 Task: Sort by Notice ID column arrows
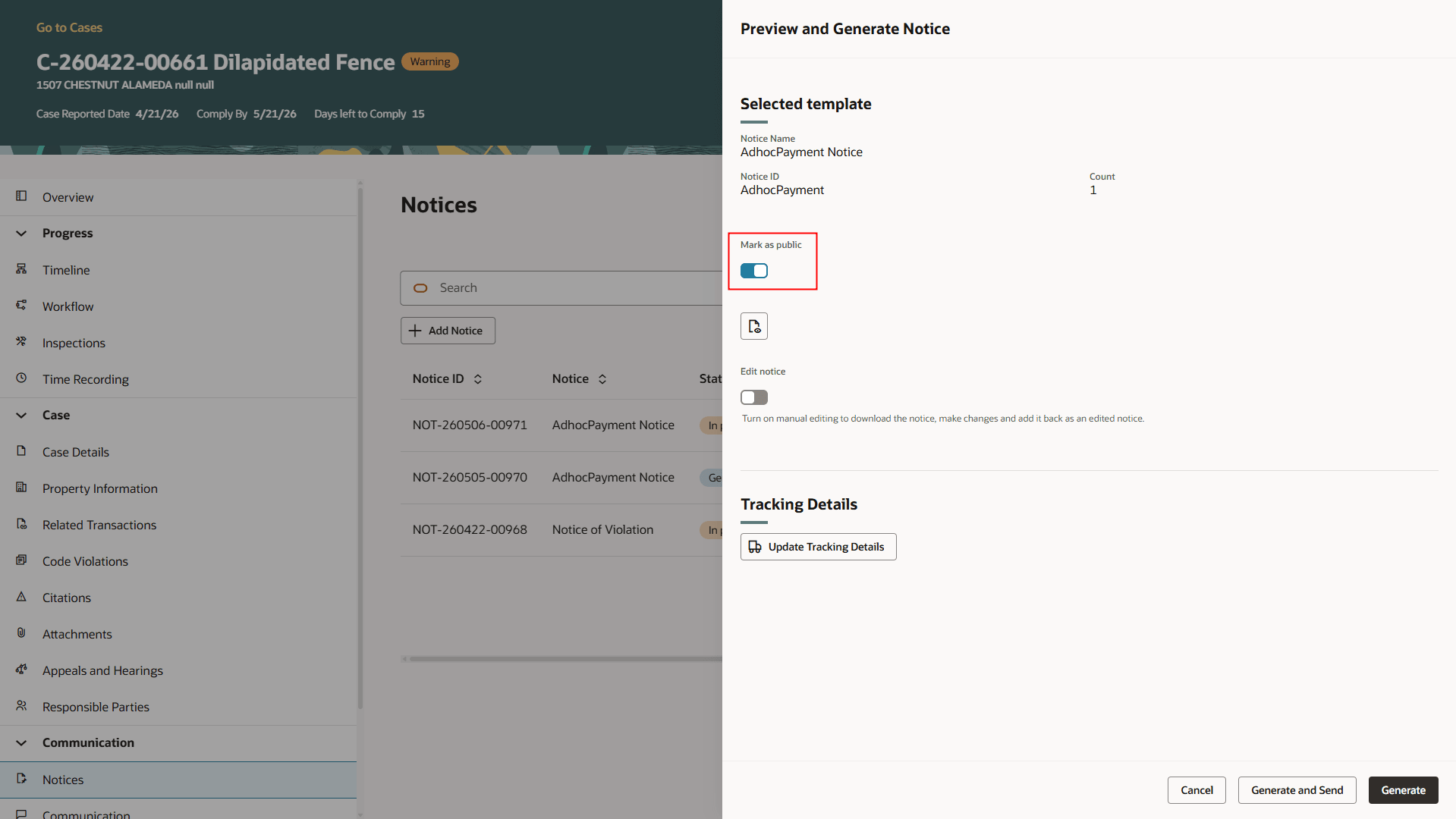coord(478,379)
